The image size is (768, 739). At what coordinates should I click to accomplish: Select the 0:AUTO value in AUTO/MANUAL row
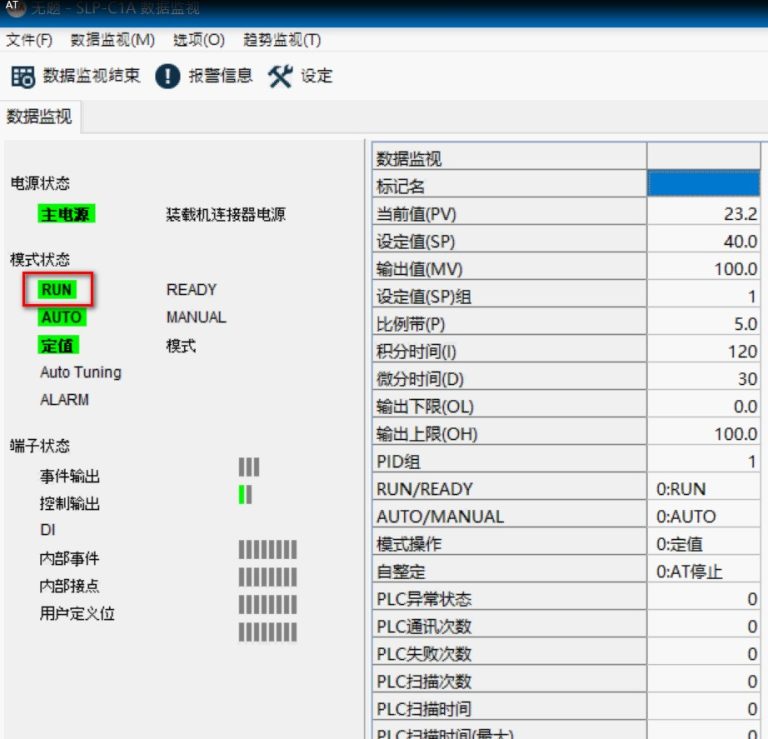click(x=704, y=517)
